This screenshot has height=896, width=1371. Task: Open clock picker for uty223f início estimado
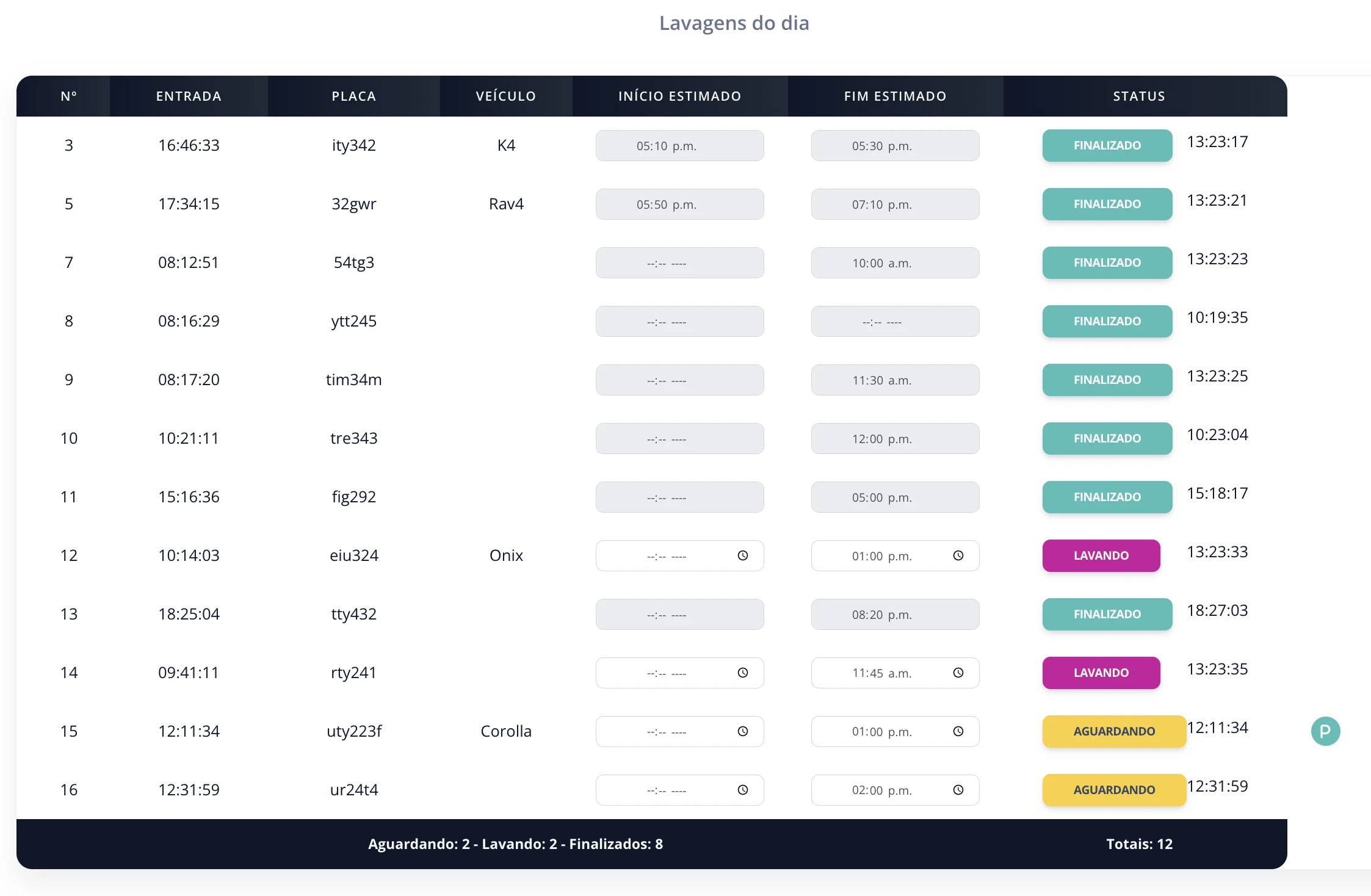click(742, 731)
